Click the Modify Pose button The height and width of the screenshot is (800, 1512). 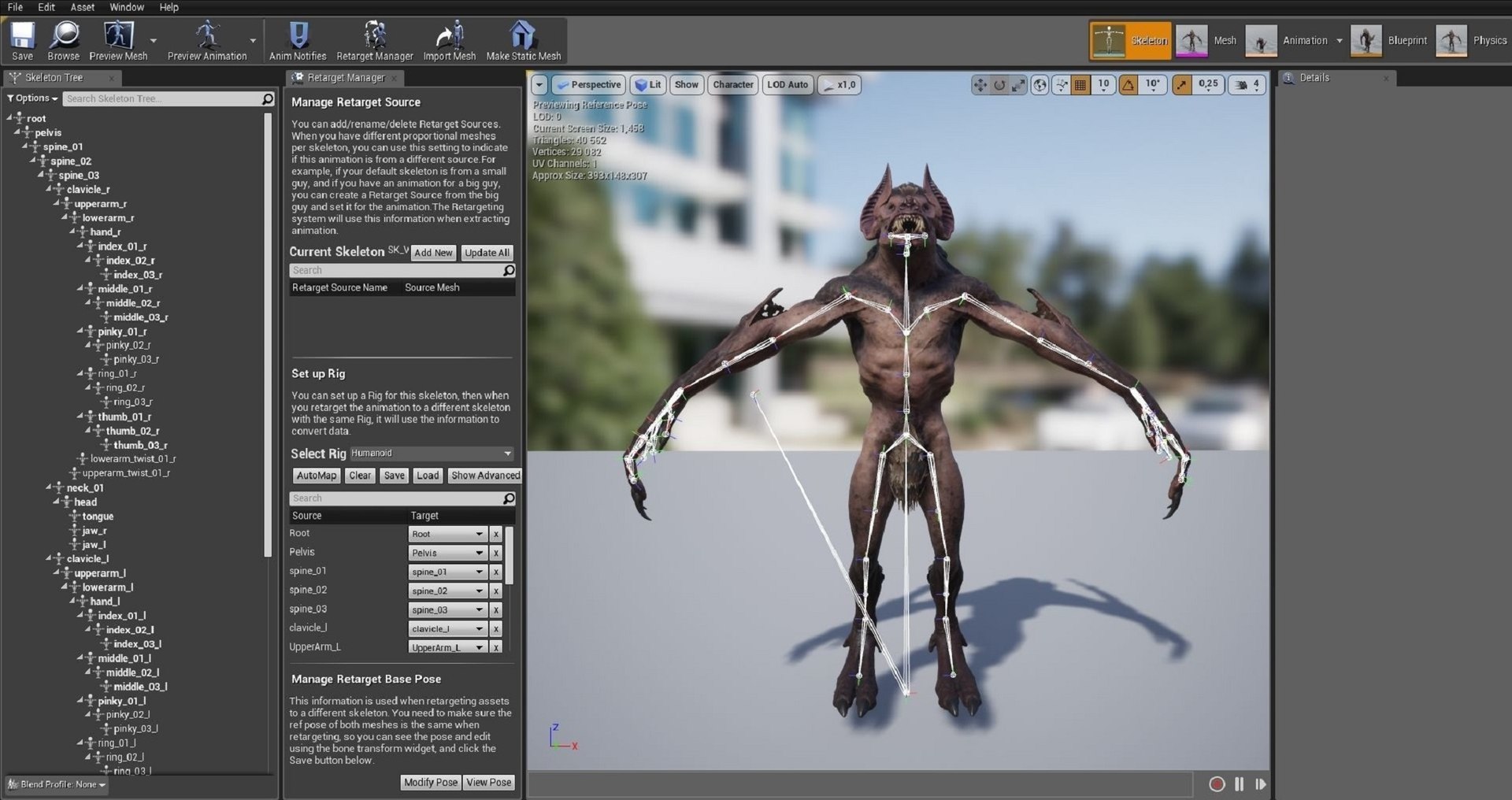(x=430, y=782)
